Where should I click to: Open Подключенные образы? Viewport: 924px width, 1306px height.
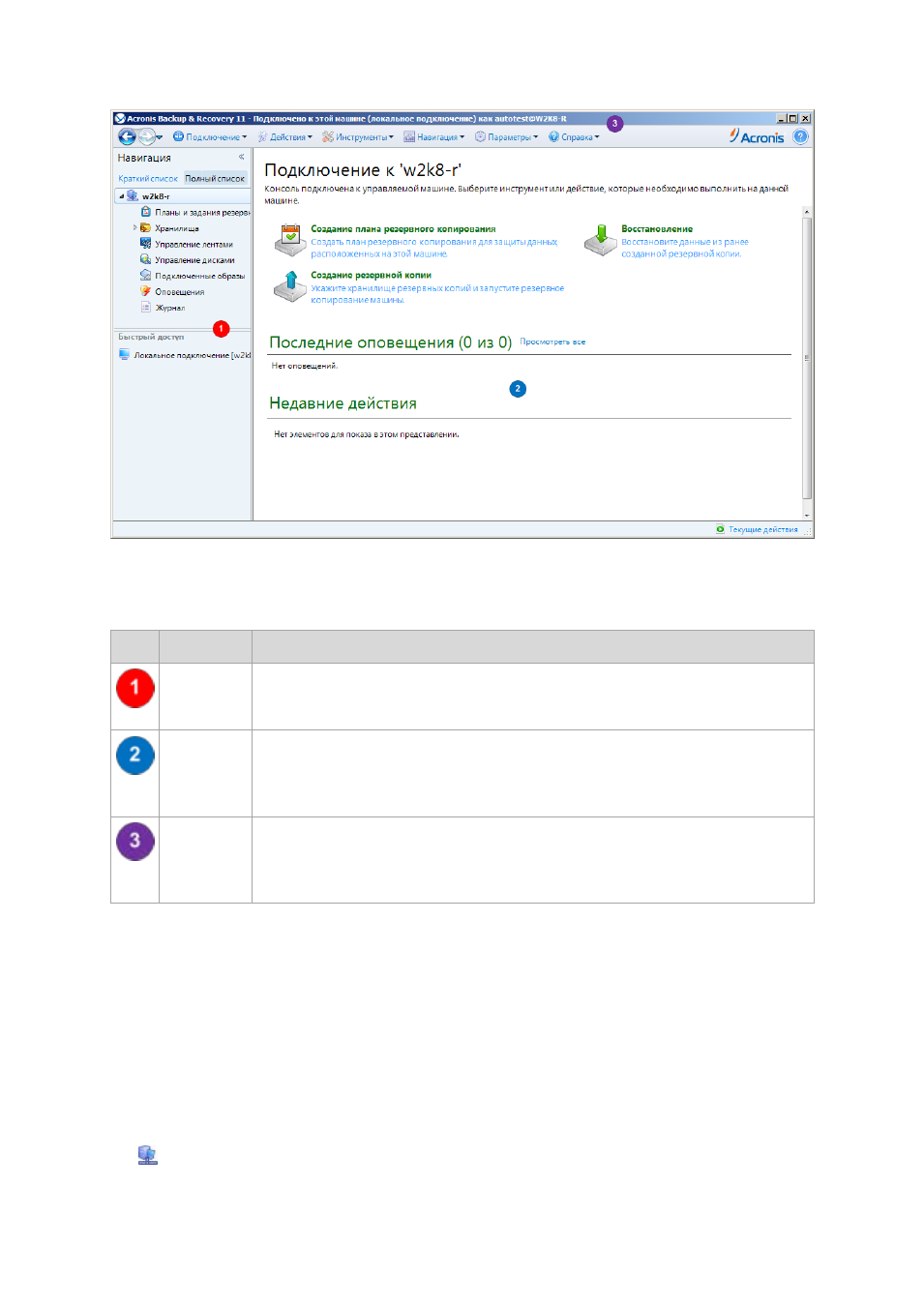coord(199,277)
